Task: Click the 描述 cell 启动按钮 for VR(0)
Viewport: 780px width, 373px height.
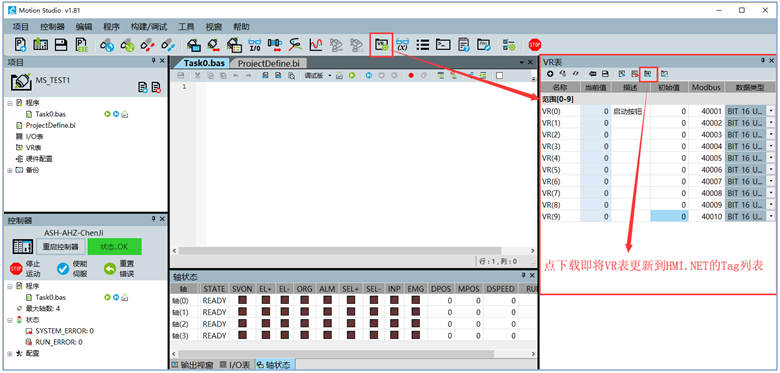Action: click(631, 111)
